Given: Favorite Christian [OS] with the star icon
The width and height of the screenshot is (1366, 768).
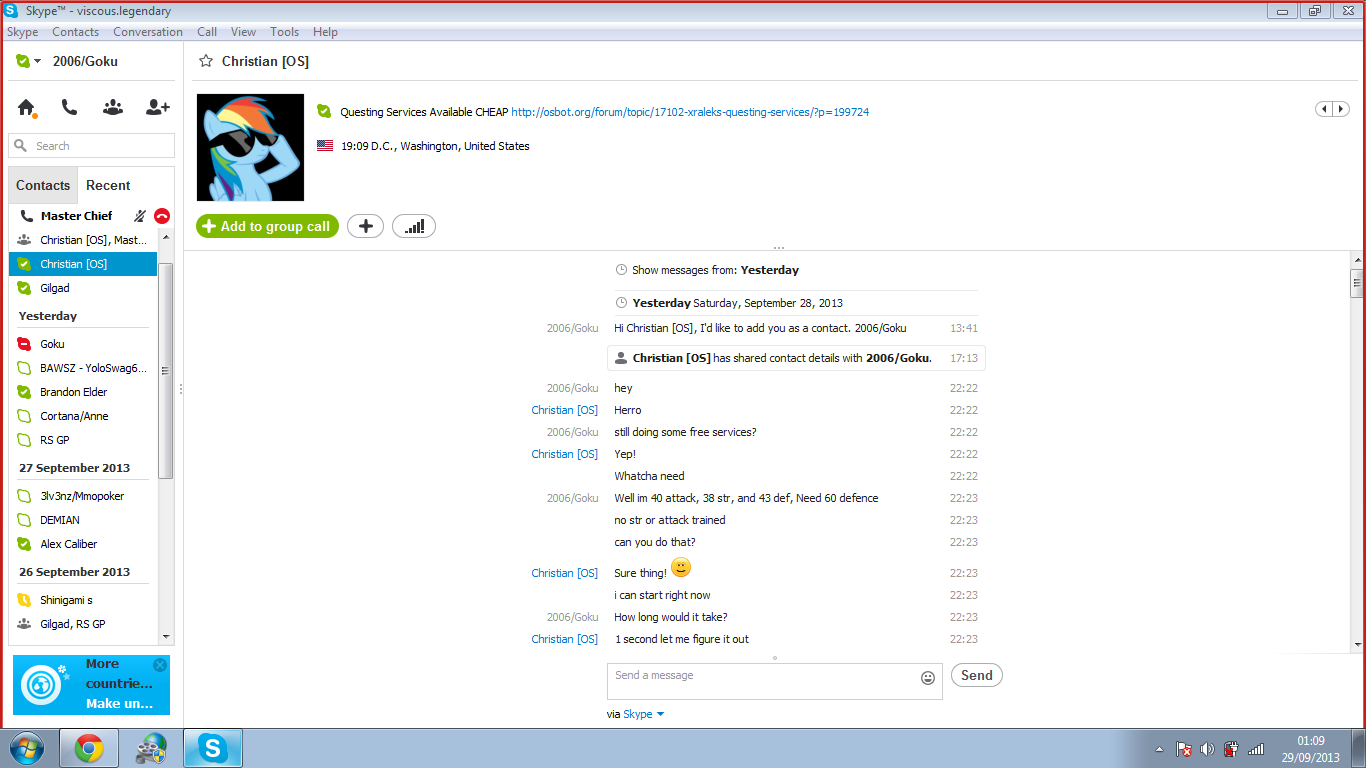Looking at the screenshot, I should point(206,61).
